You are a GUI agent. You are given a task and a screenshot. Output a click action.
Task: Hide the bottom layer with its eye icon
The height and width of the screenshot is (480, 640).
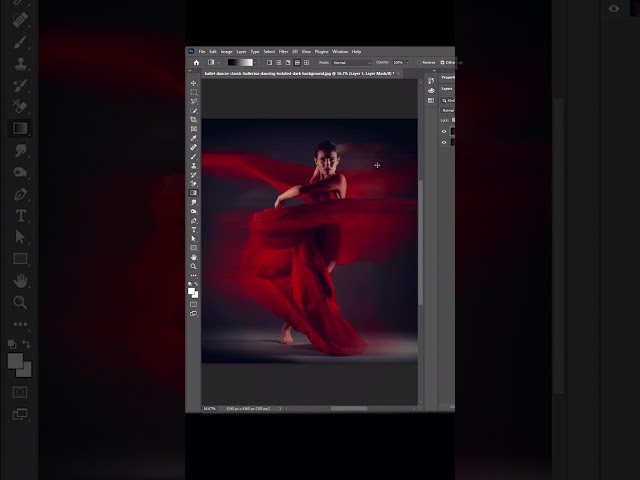pos(444,142)
